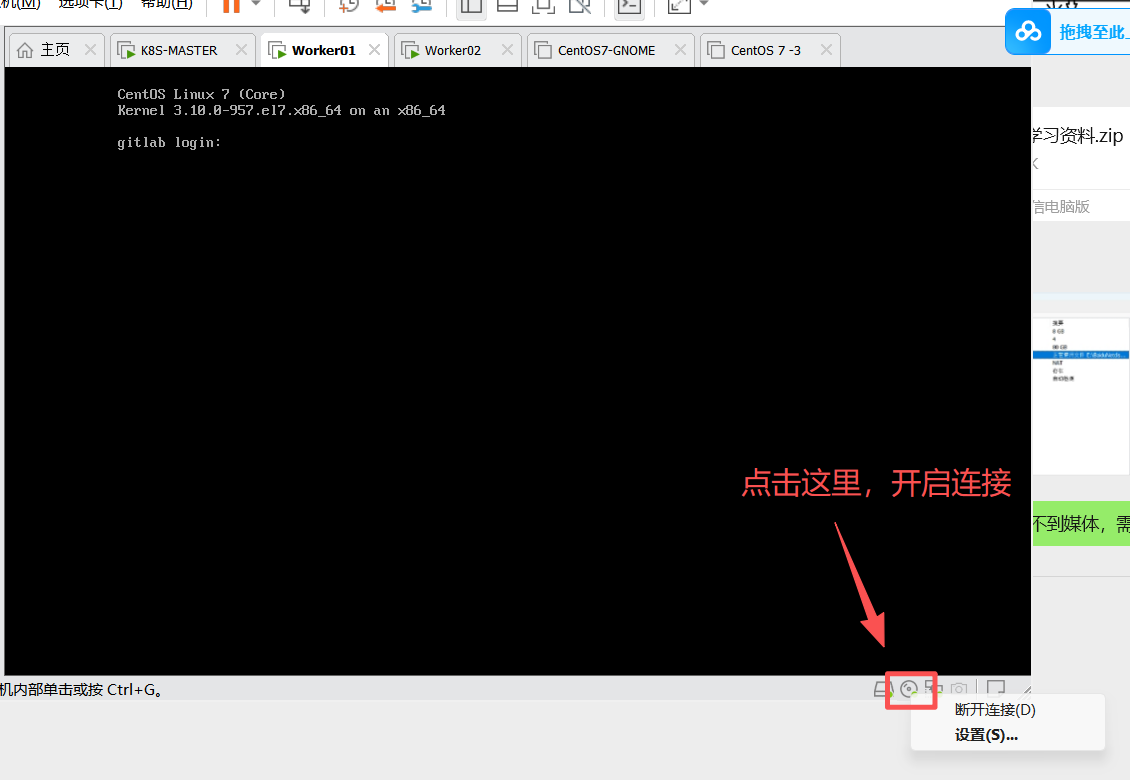Take a snapshot of this virtual machine

349,6
